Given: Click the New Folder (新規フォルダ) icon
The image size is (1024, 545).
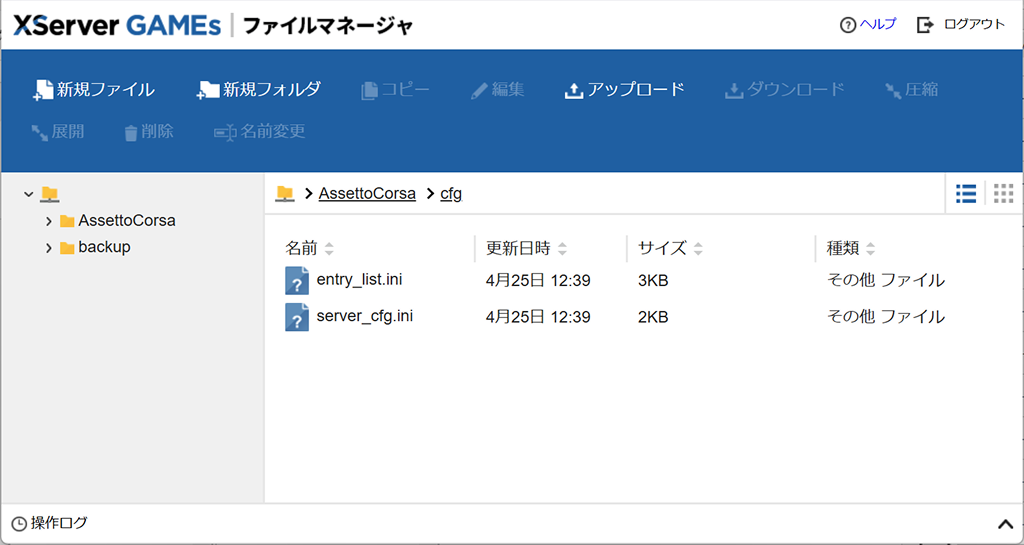Looking at the screenshot, I should point(208,90).
